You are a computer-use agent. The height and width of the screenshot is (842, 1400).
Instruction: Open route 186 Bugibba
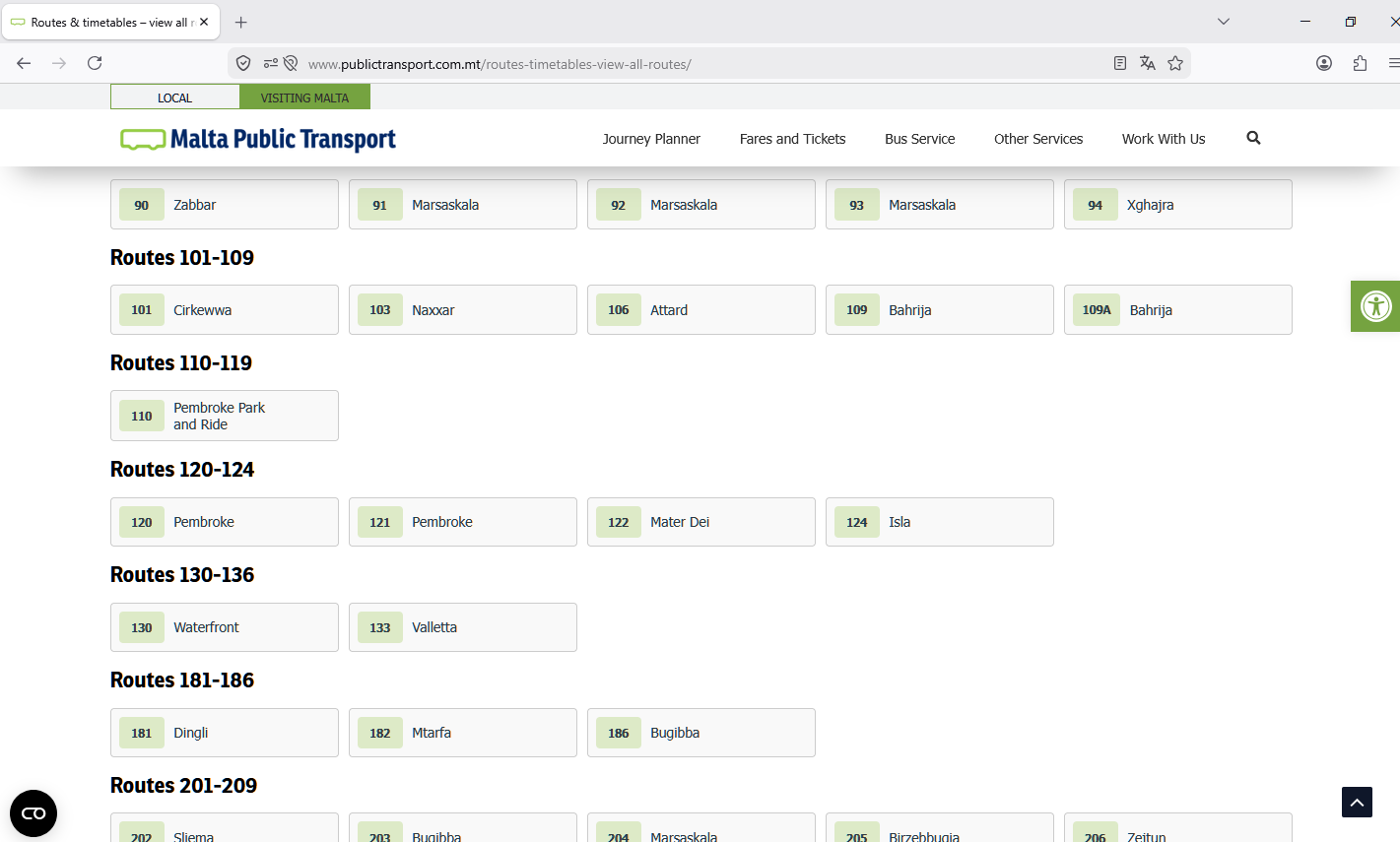(x=701, y=733)
